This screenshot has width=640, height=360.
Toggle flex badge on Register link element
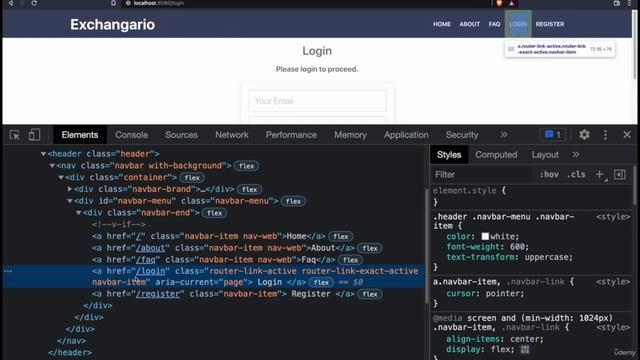[x=370, y=294]
